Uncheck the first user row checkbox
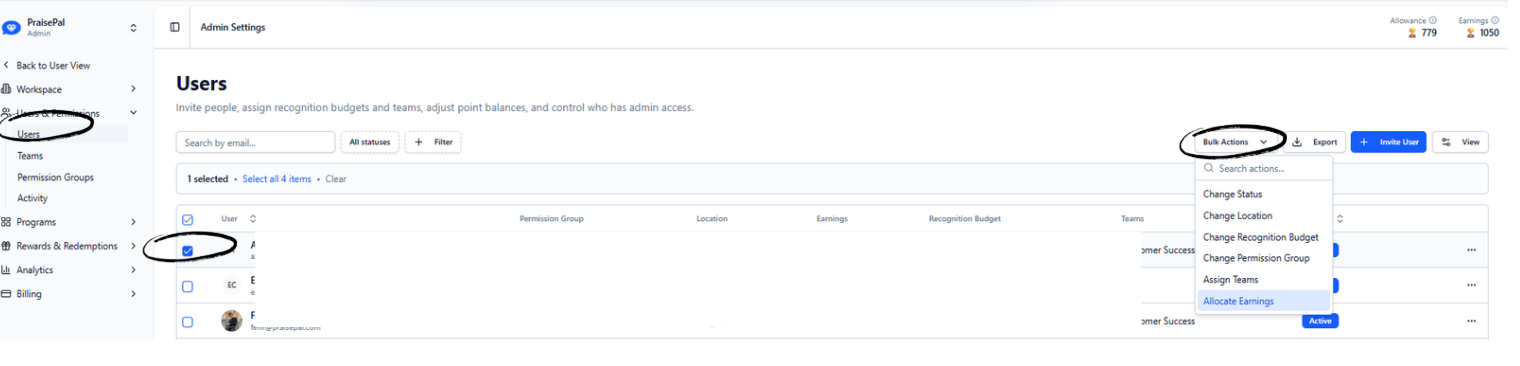 [x=187, y=251]
